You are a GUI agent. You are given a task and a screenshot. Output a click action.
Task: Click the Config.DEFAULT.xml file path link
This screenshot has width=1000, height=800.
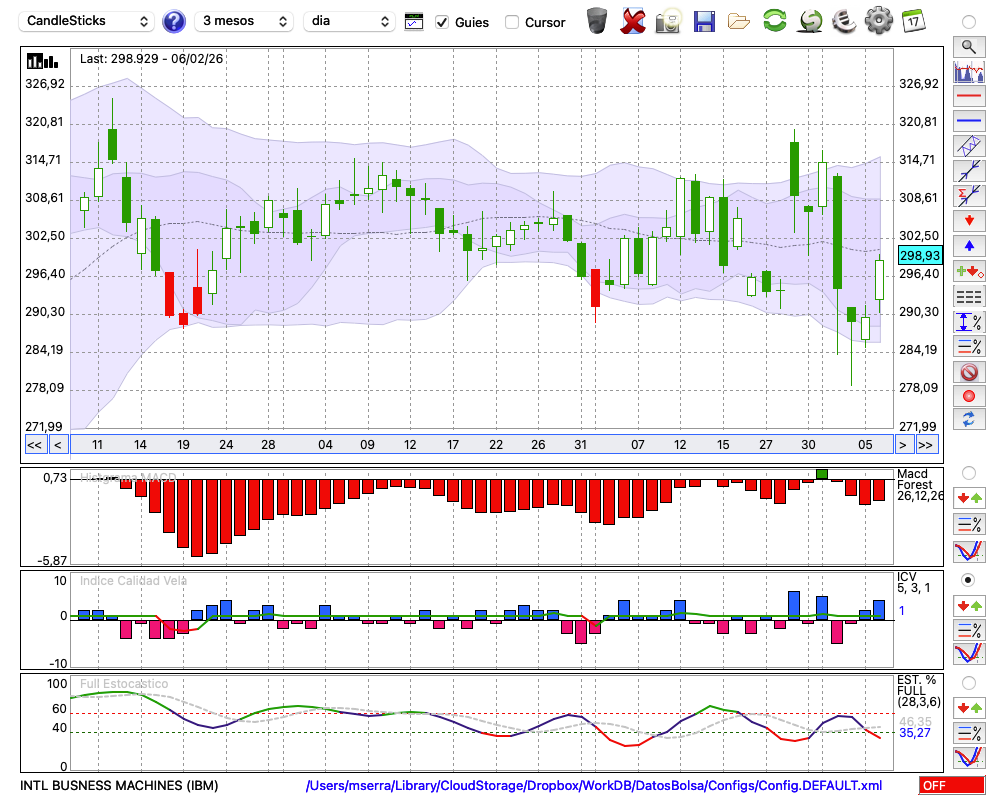[x=594, y=786]
